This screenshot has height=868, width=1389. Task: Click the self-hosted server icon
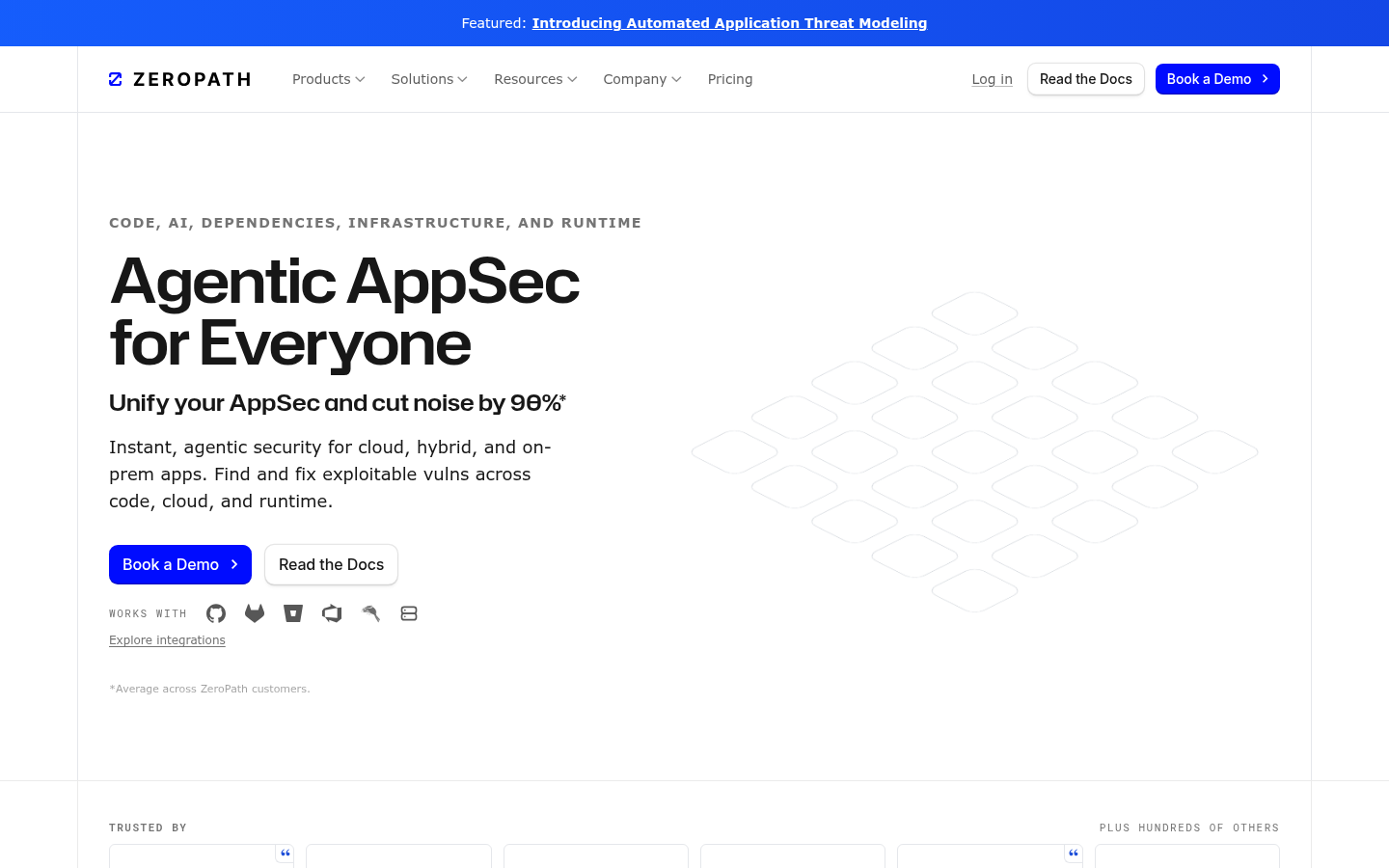click(409, 613)
